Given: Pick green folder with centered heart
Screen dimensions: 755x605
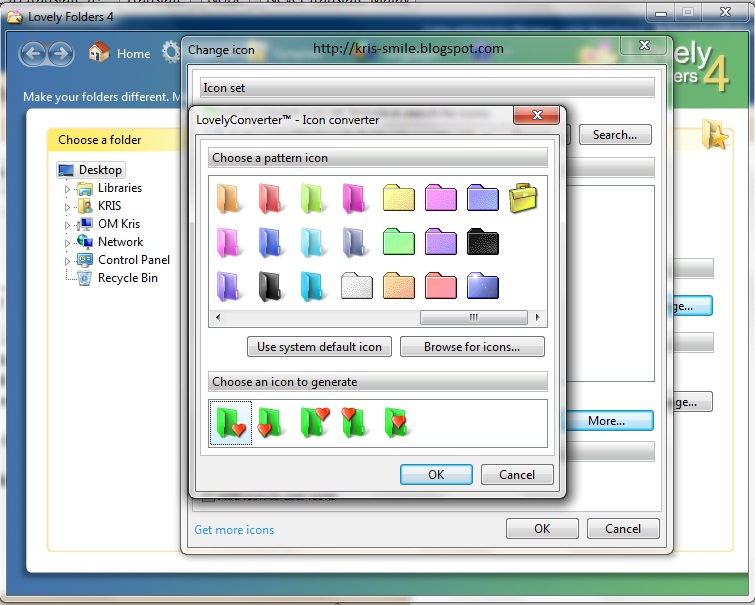Looking at the screenshot, I should (x=396, y=422).
